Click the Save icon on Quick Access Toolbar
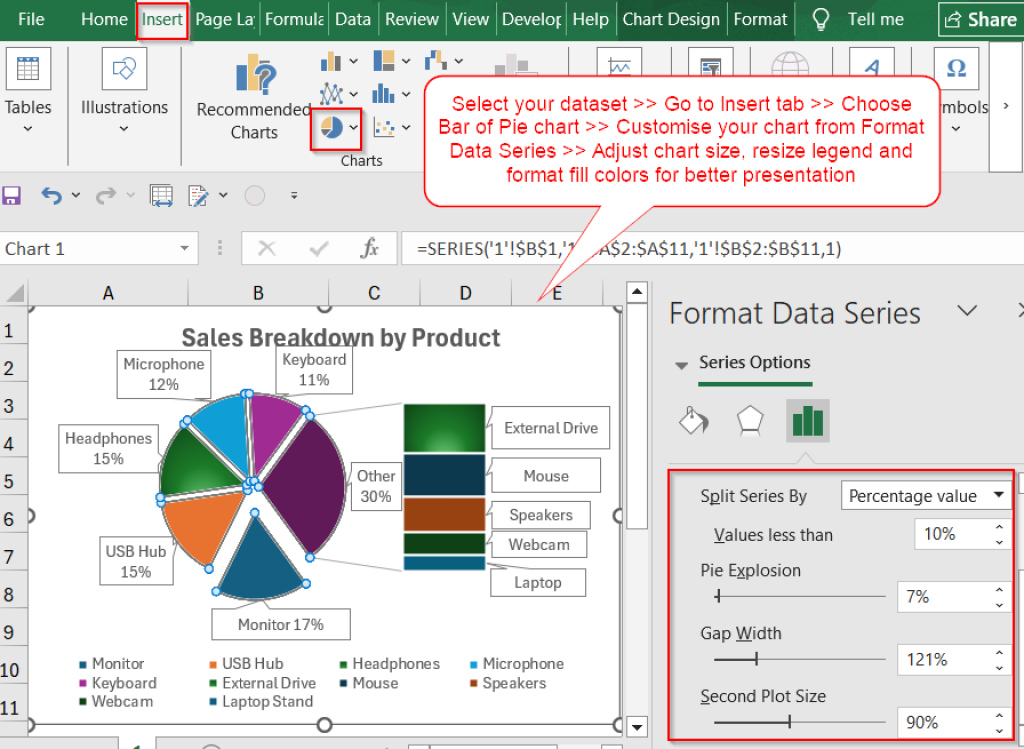Image resolution: width=1024 pixels, height=749 pixels. (x=12, y=195)
